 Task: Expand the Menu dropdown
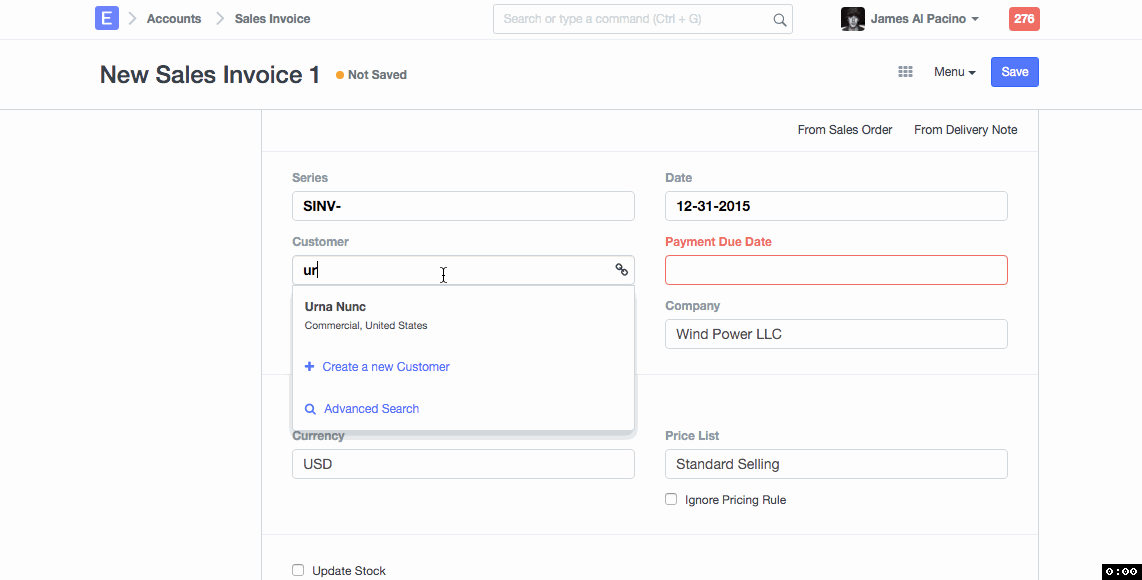[x=954, y=72]
